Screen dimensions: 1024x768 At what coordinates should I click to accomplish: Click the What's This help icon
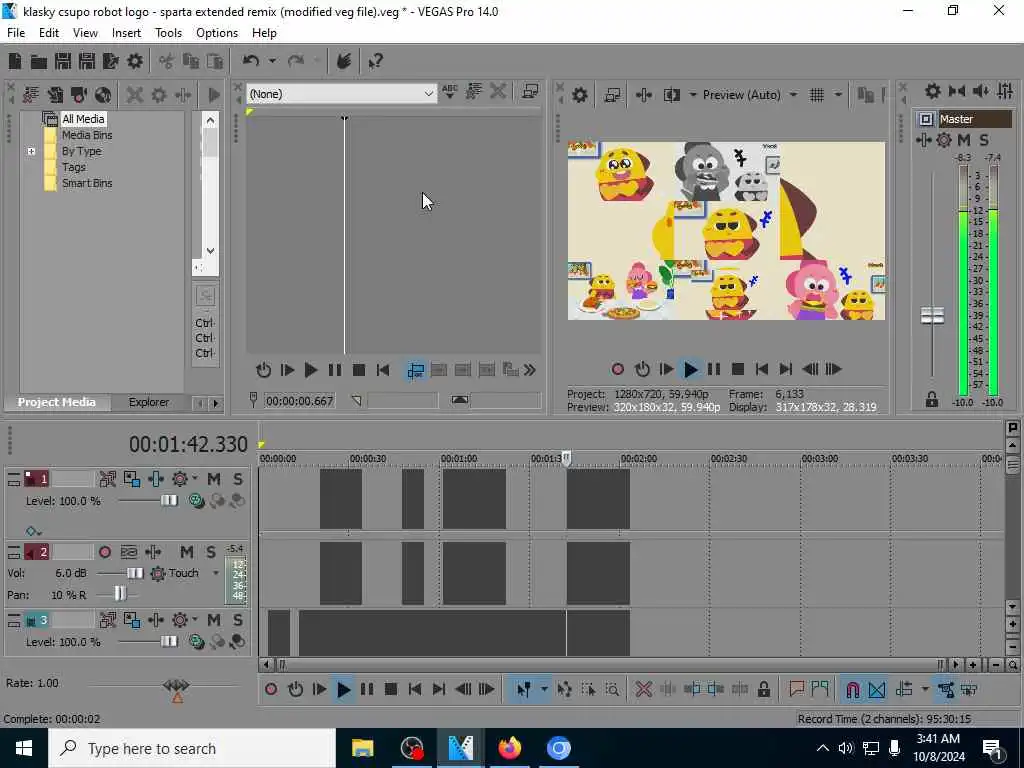tap(375, 61)
